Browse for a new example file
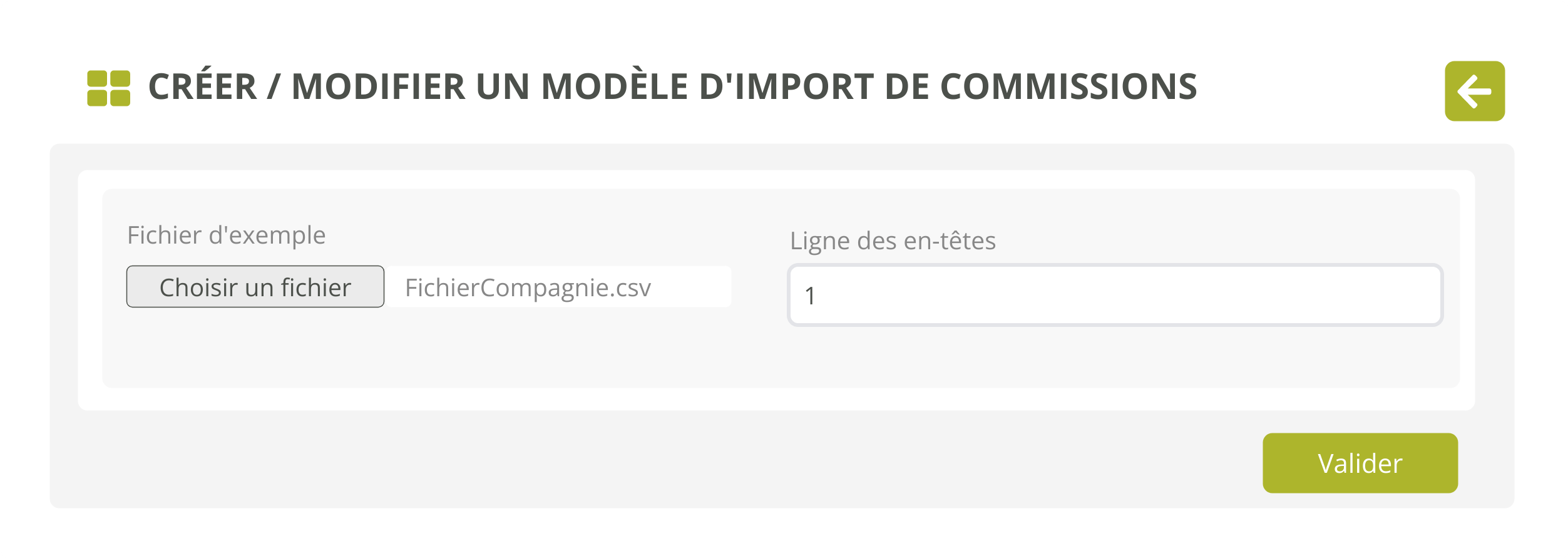Screen dimensions: 1568x558 (x=255, y=287)
